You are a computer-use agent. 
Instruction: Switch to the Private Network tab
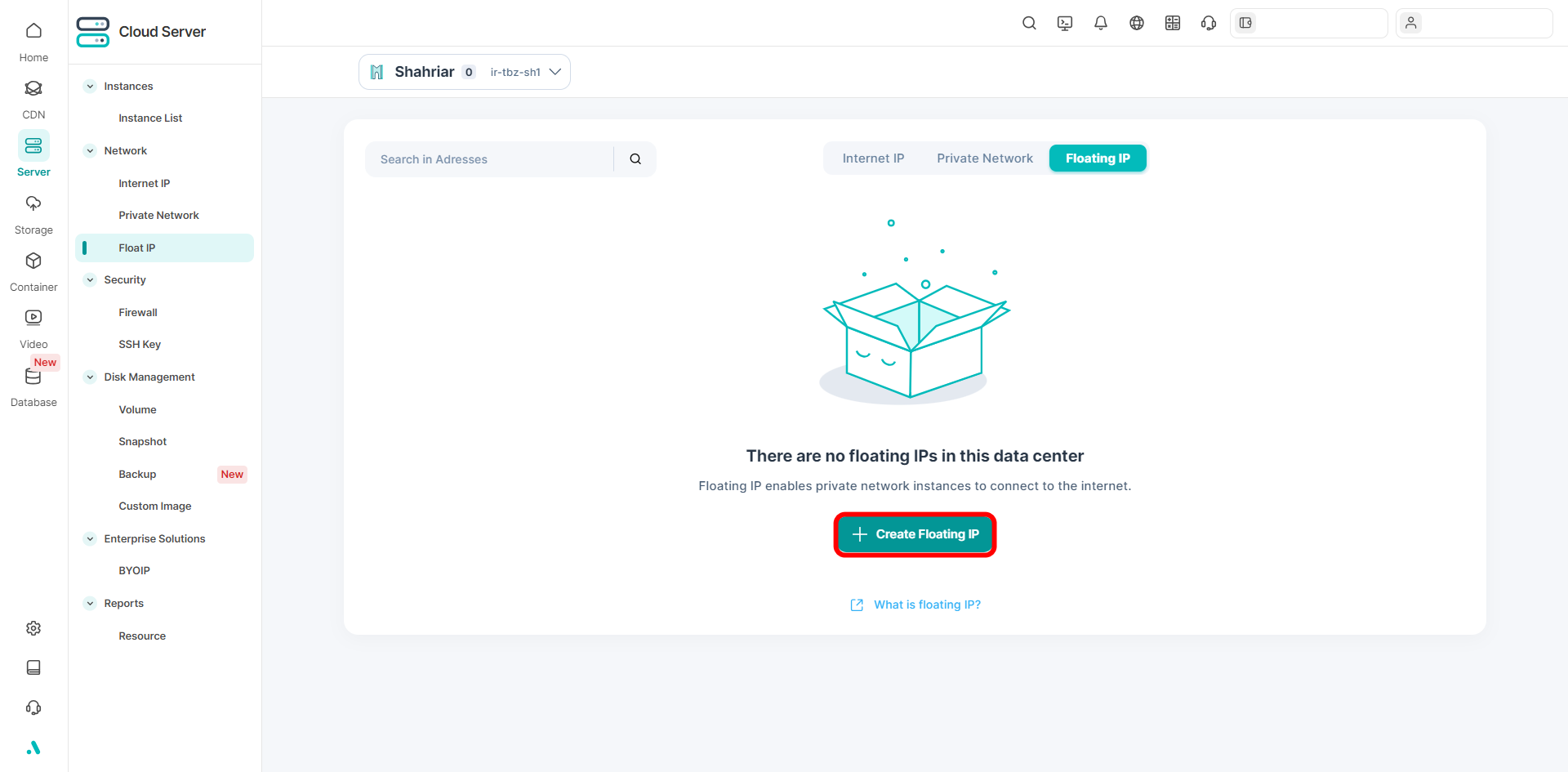985,158
